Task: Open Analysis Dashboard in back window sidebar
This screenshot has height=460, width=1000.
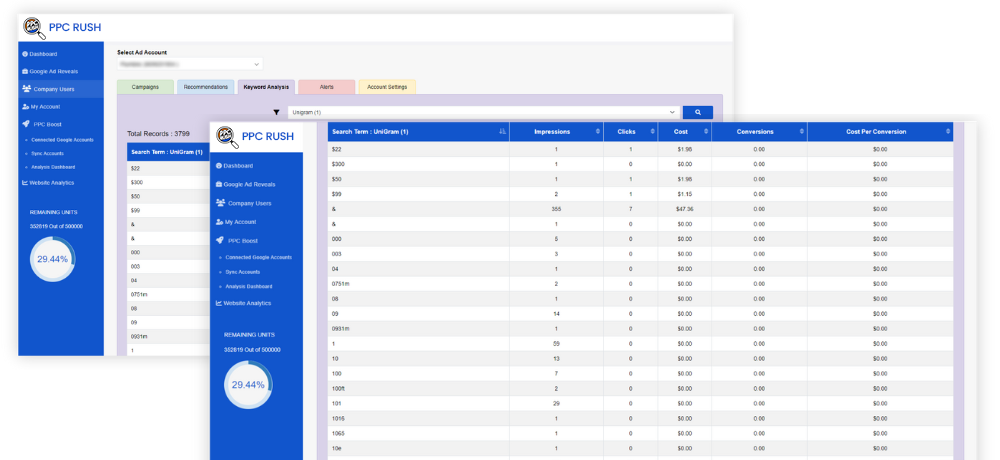Action: tap(53, 167)
